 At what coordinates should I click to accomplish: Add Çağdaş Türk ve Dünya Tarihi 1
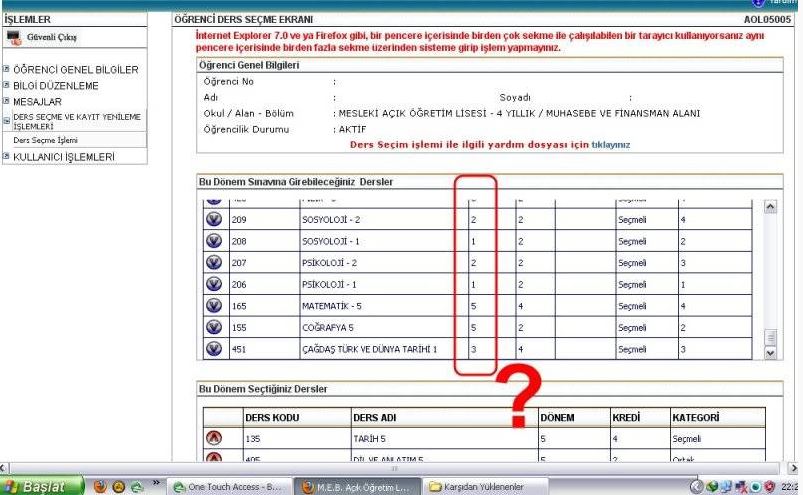pos(214,349)
